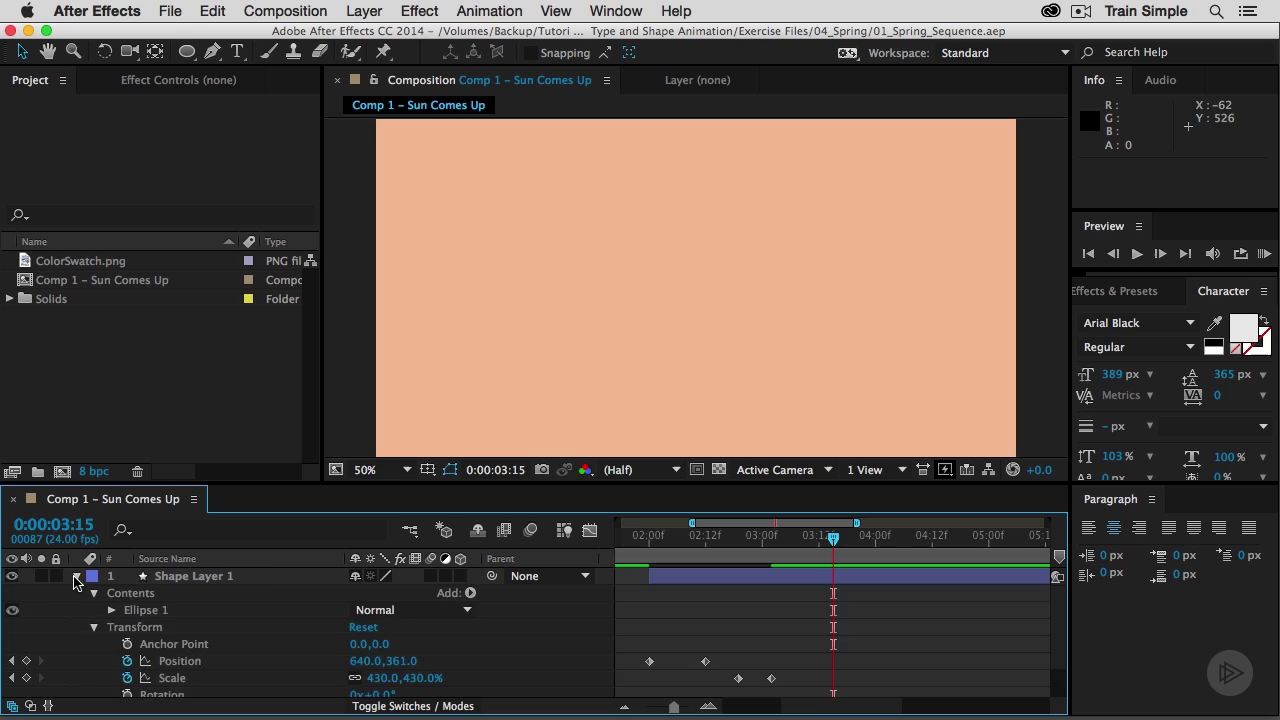The image size is (1280, 720).
Task: Select the Pen tool
Action: click(213, 51)
